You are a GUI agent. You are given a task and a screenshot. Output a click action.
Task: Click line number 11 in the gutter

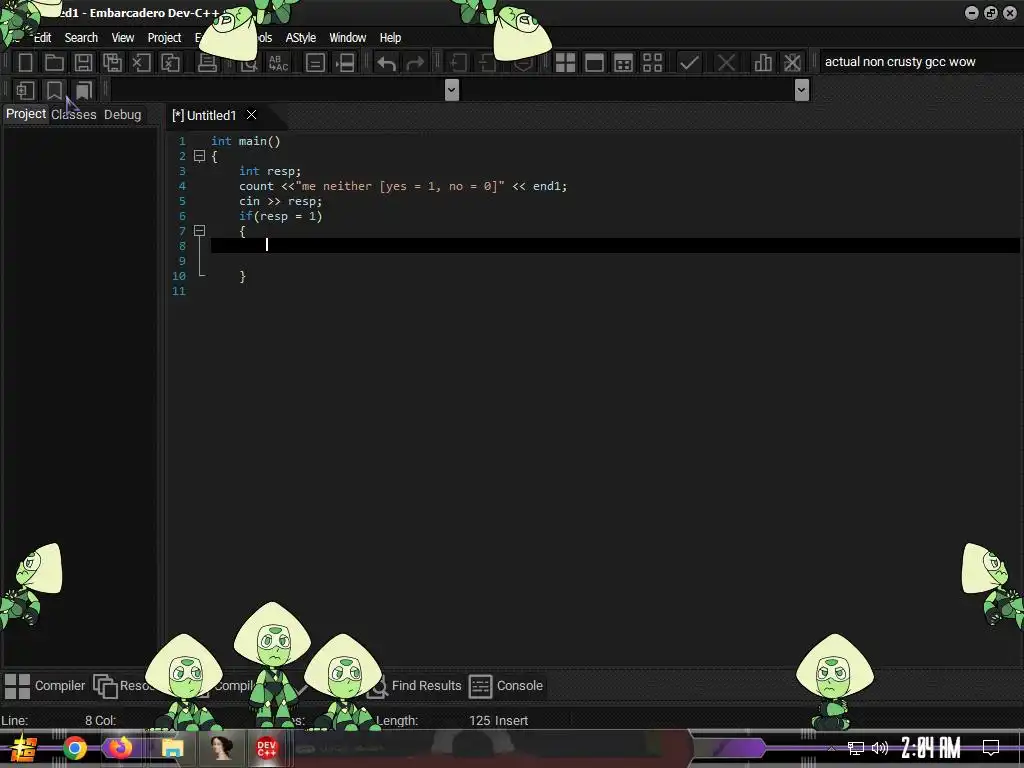[179, 291]
